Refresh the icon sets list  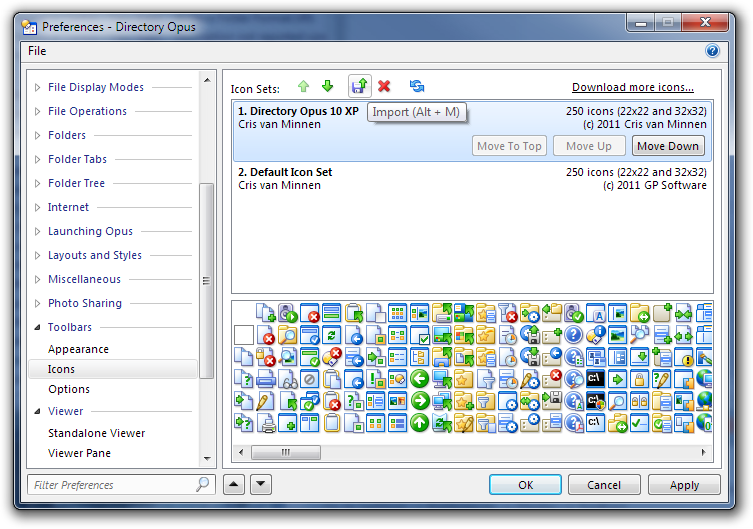(417, 86)
